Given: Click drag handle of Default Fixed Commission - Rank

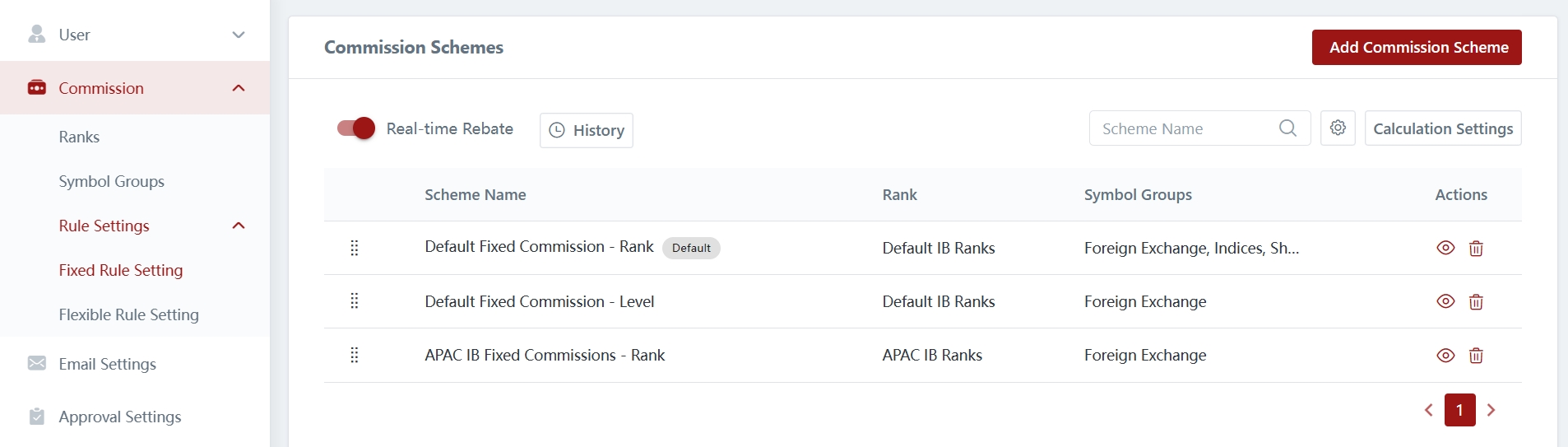Looking at the screenshot, I should (355, 248).
